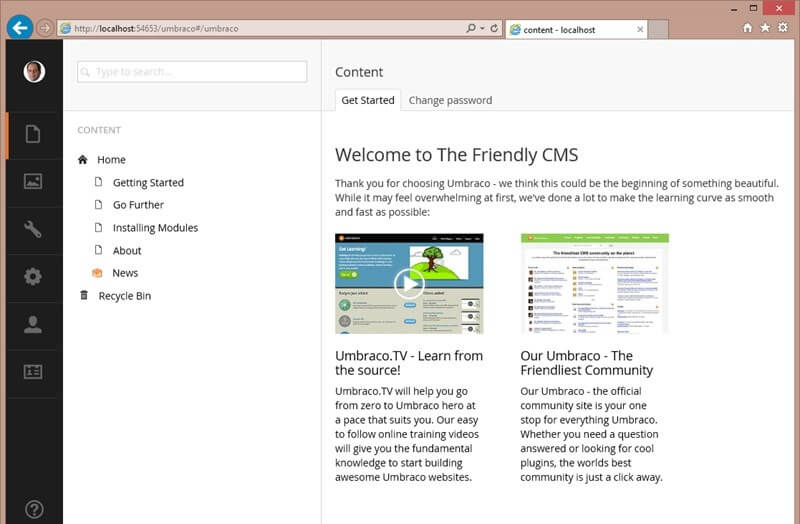Click the house icon next to Home
Screen dimensions: 800x524
point(83,160)
